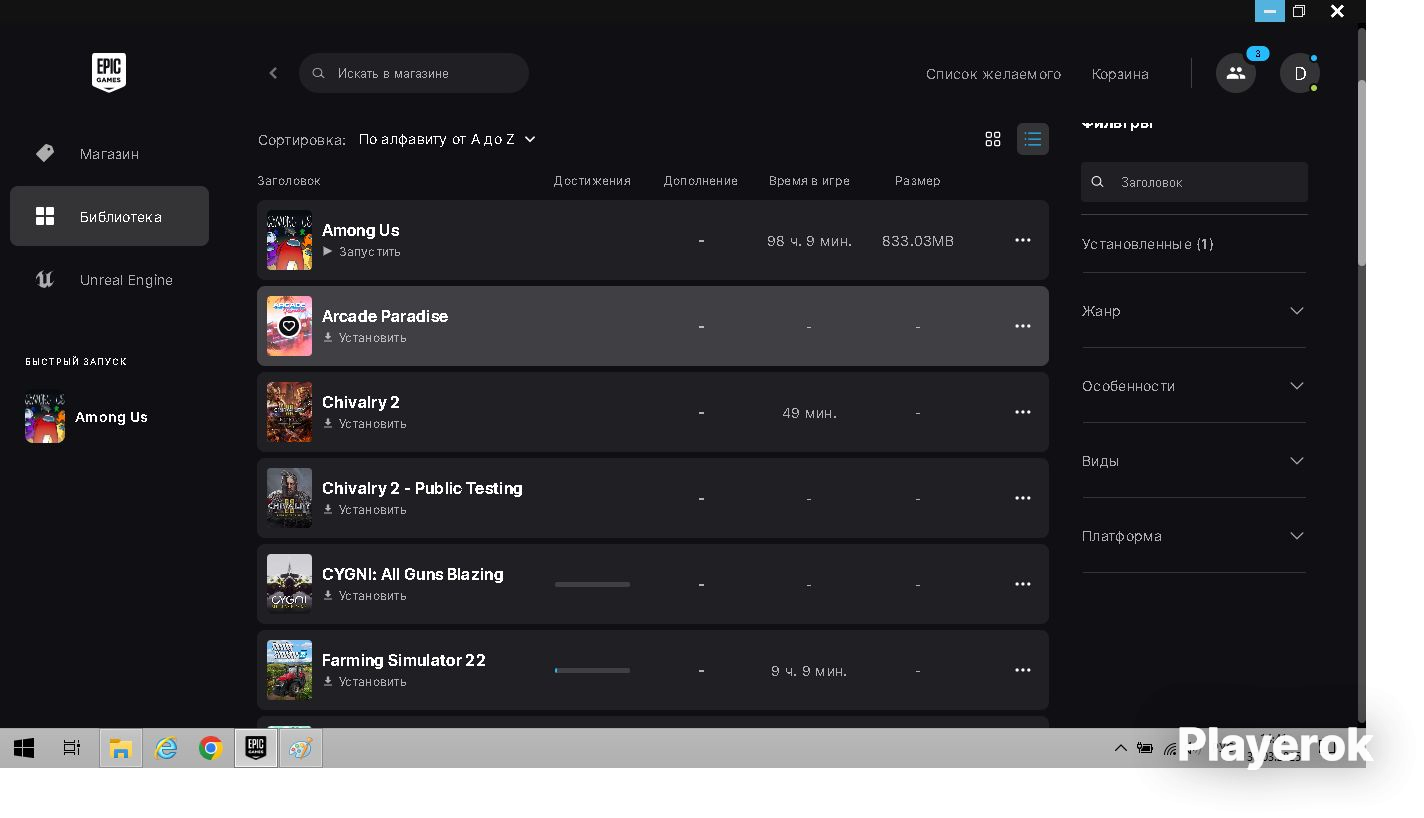
Task: Open the sort dropdown По алфавиту
Action: tap(447, 139)
